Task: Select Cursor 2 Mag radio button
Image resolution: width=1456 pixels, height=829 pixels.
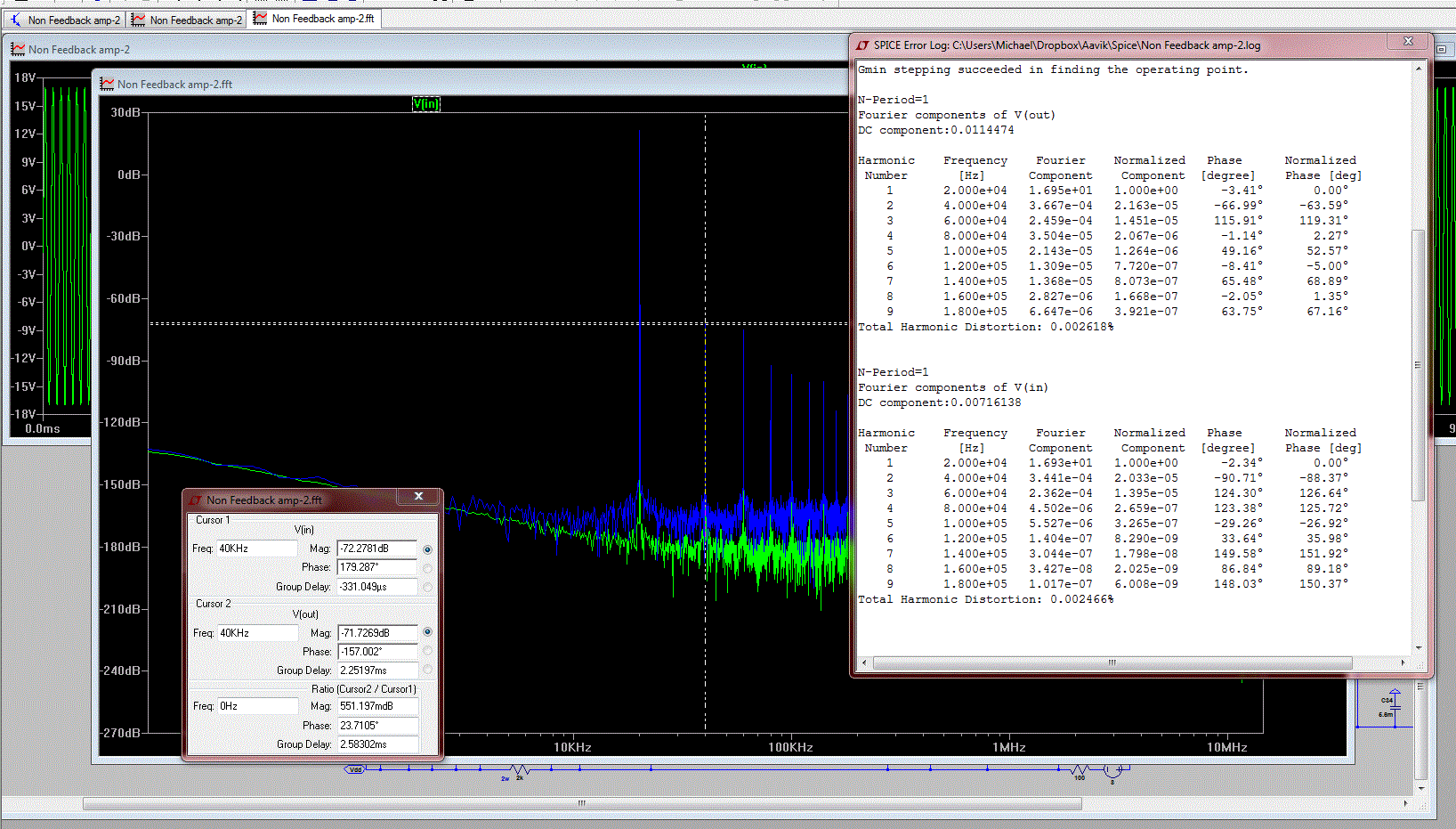Action: click(x=427, y=632)
